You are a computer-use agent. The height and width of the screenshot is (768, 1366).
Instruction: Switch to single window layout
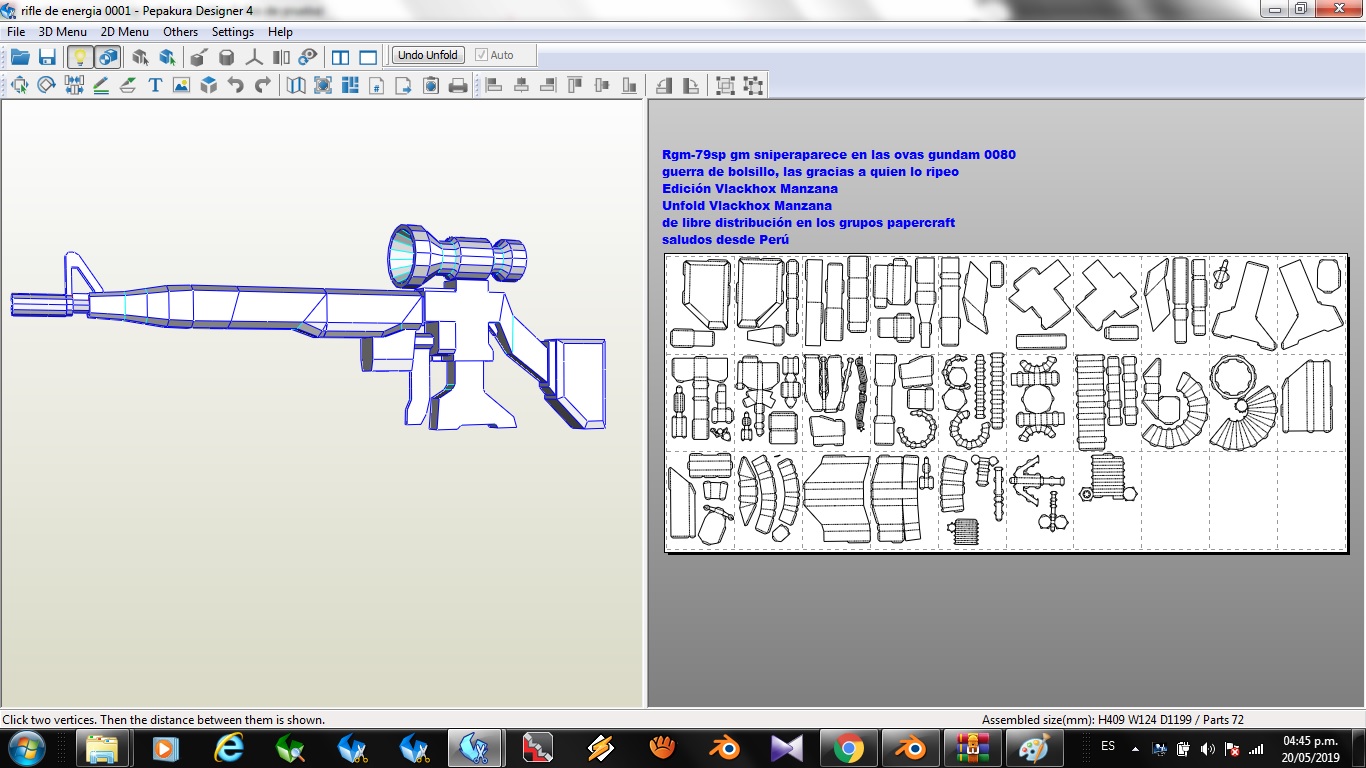click(x=368, y=56)
